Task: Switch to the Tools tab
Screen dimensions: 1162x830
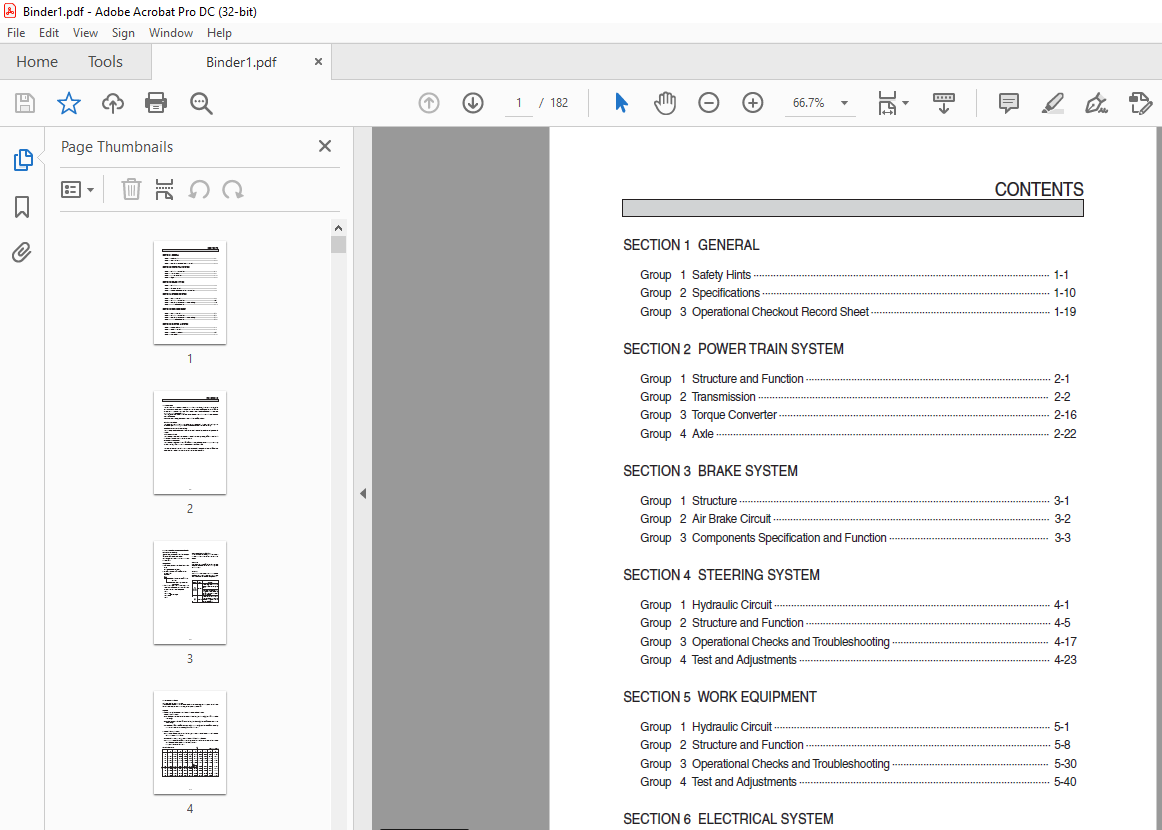Action: click(105, 62)
